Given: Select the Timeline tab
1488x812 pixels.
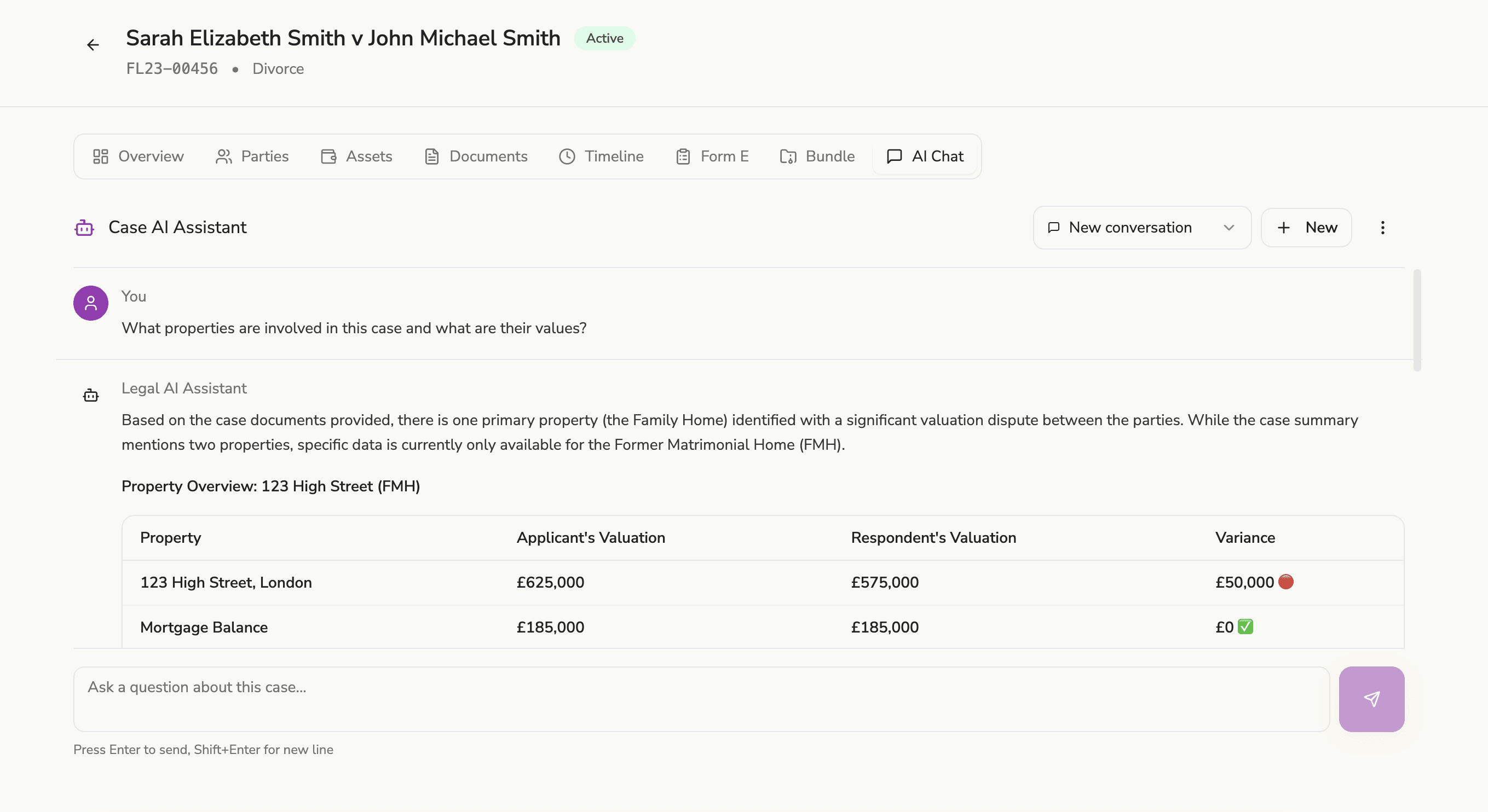Looking at the screenshot, I should (601, 156).
